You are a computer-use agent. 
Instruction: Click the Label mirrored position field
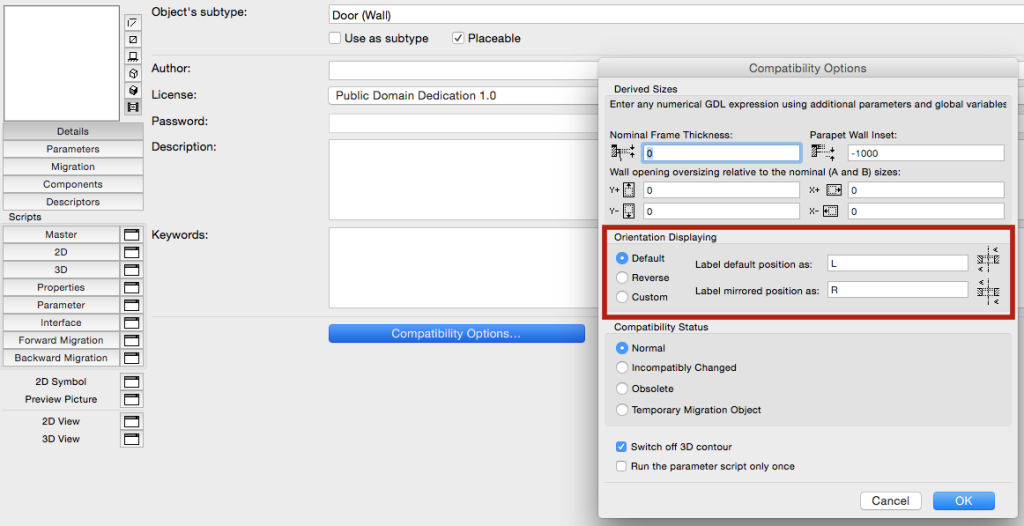[896, 290]
